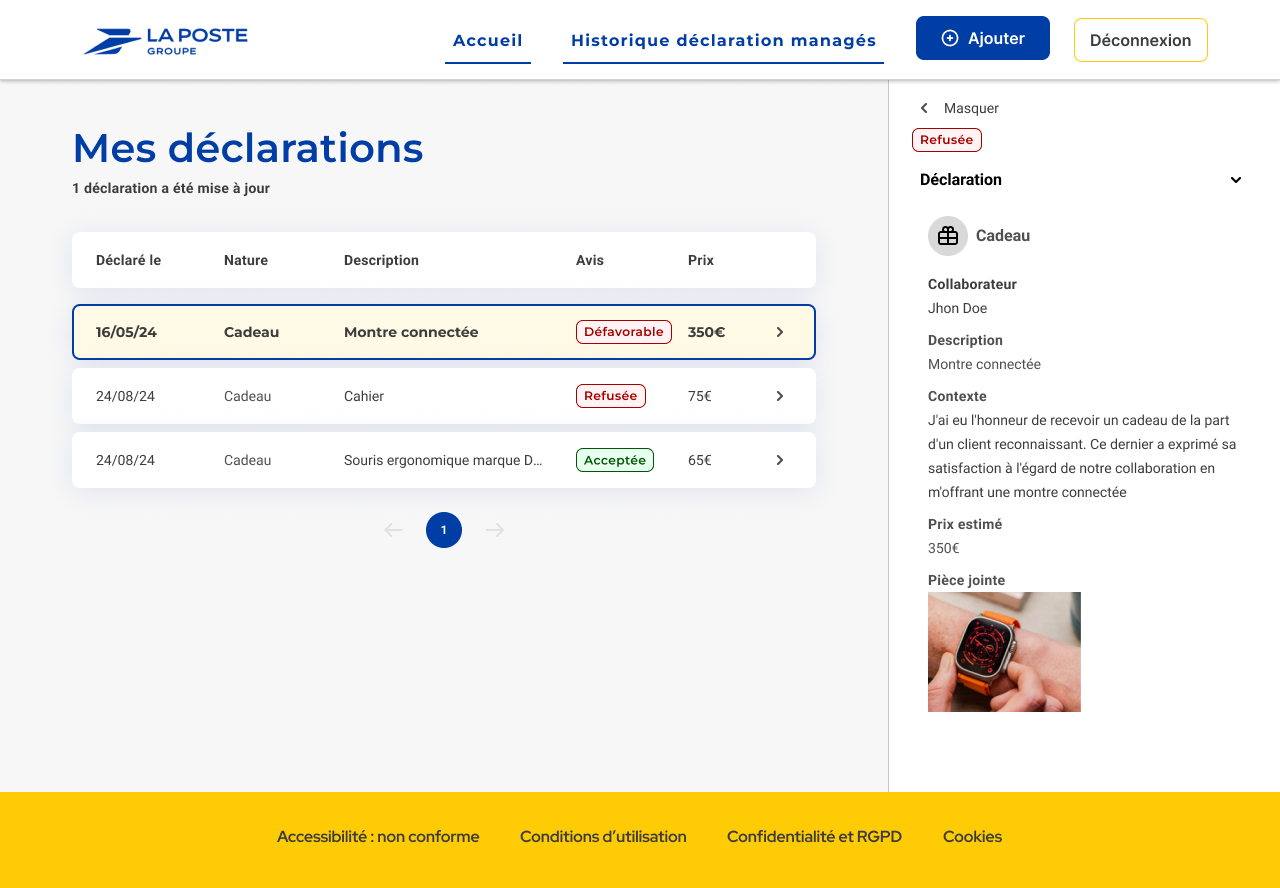Go to previous page arrow
This screenshot has height=888, width=1280.
coord(393,530)
